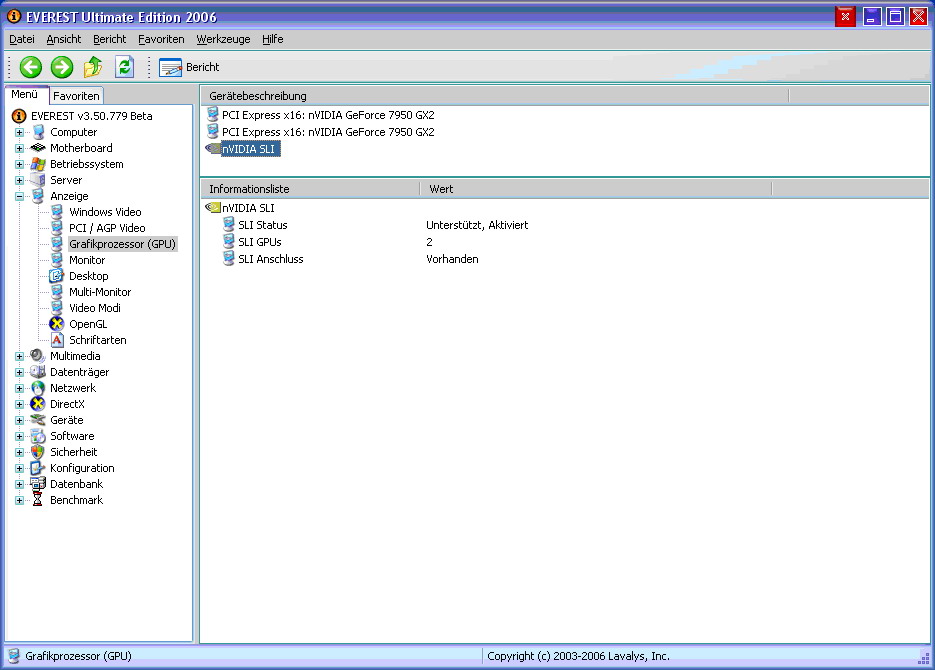This screenshot has width=935, height=670.
Task: Expand the Software tree node
Action: pyautogui.click(x=20, y=436)
